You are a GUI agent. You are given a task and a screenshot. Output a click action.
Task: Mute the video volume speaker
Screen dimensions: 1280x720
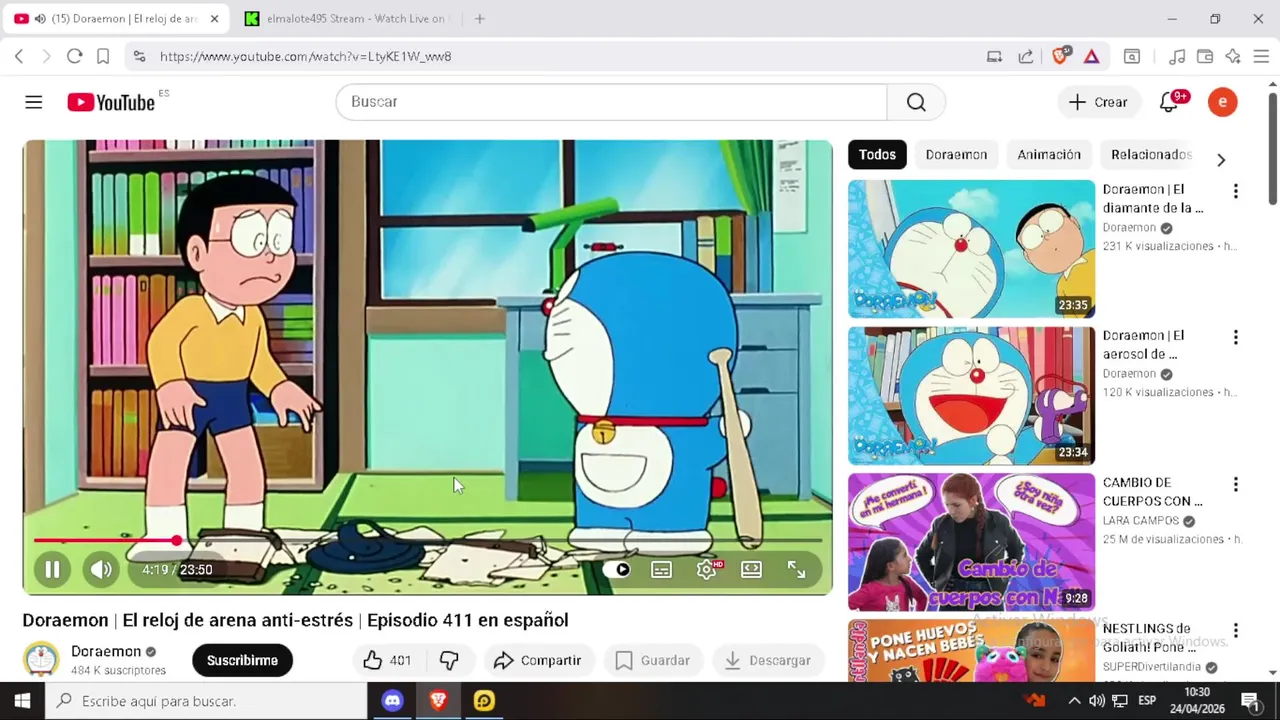tap(101, 569)
